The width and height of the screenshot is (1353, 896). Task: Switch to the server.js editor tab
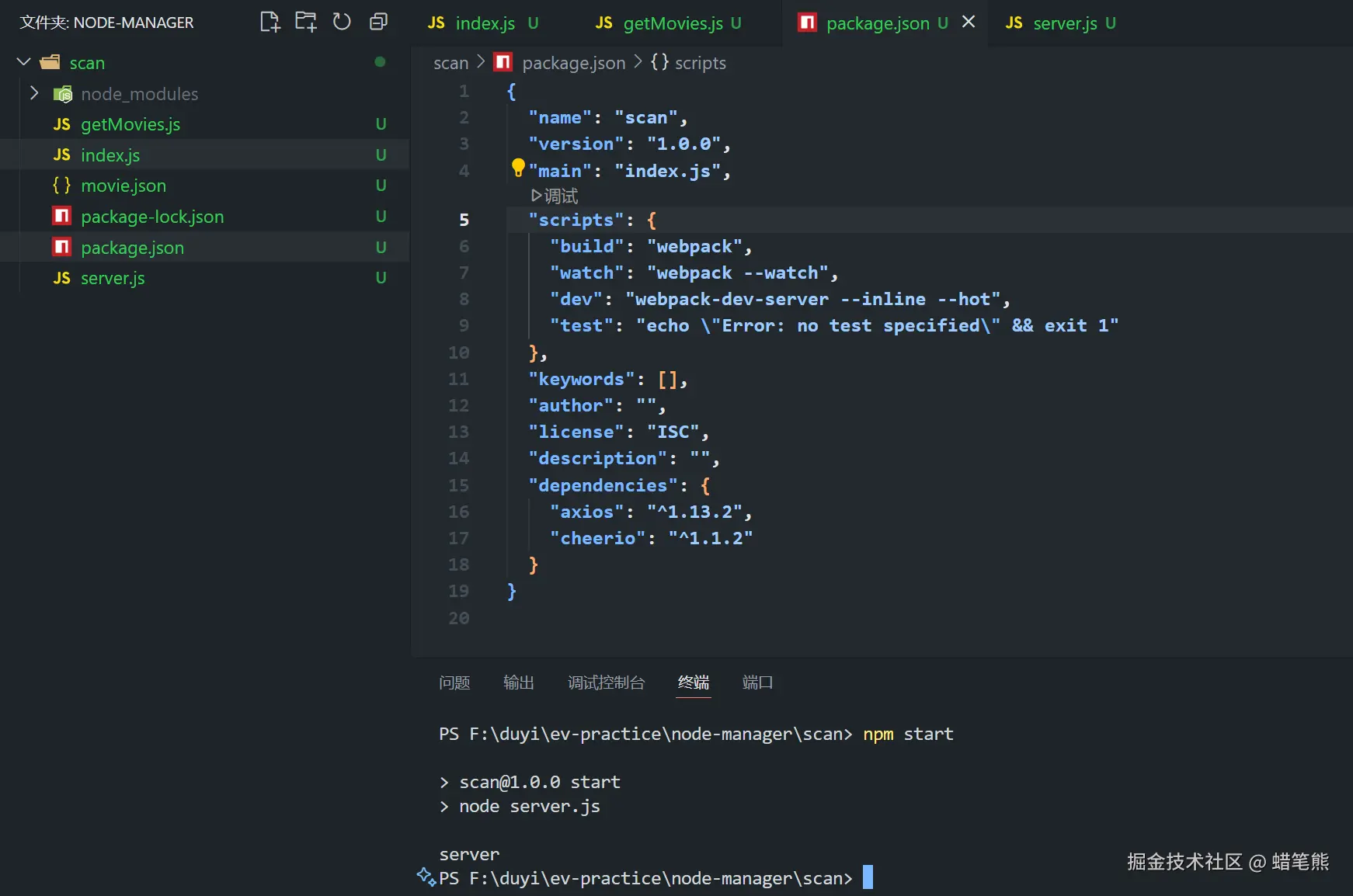[1064, 23]
